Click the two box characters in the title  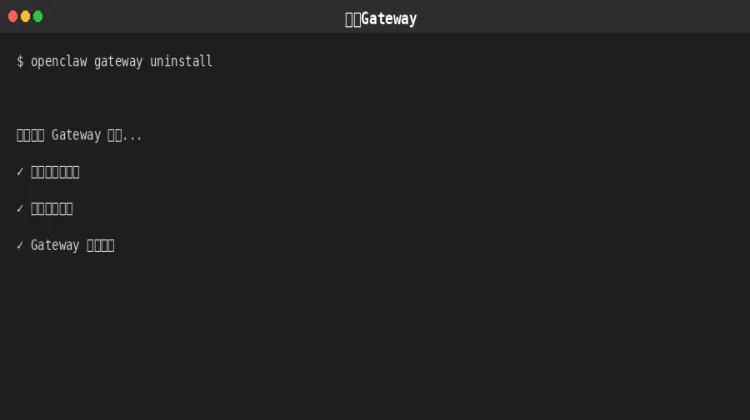point(353,19)
